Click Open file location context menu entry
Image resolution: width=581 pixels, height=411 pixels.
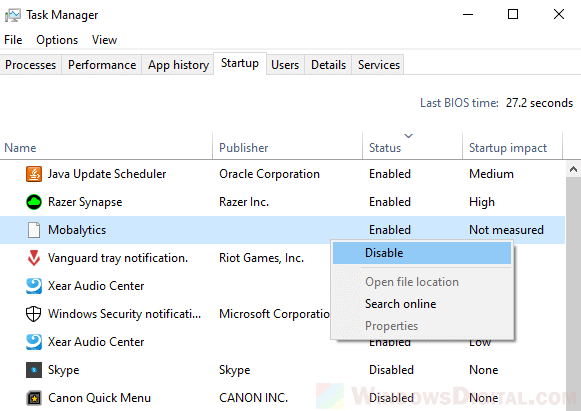pos(422,282)
